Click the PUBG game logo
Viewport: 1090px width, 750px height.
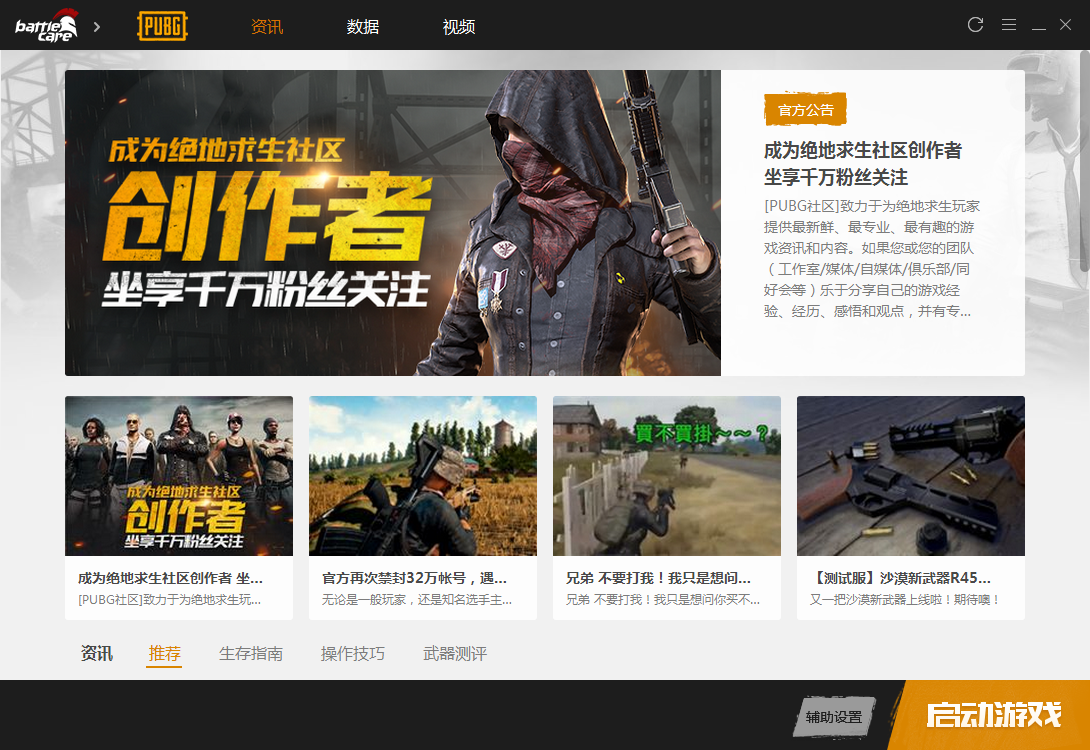click(x=163, y=26)
